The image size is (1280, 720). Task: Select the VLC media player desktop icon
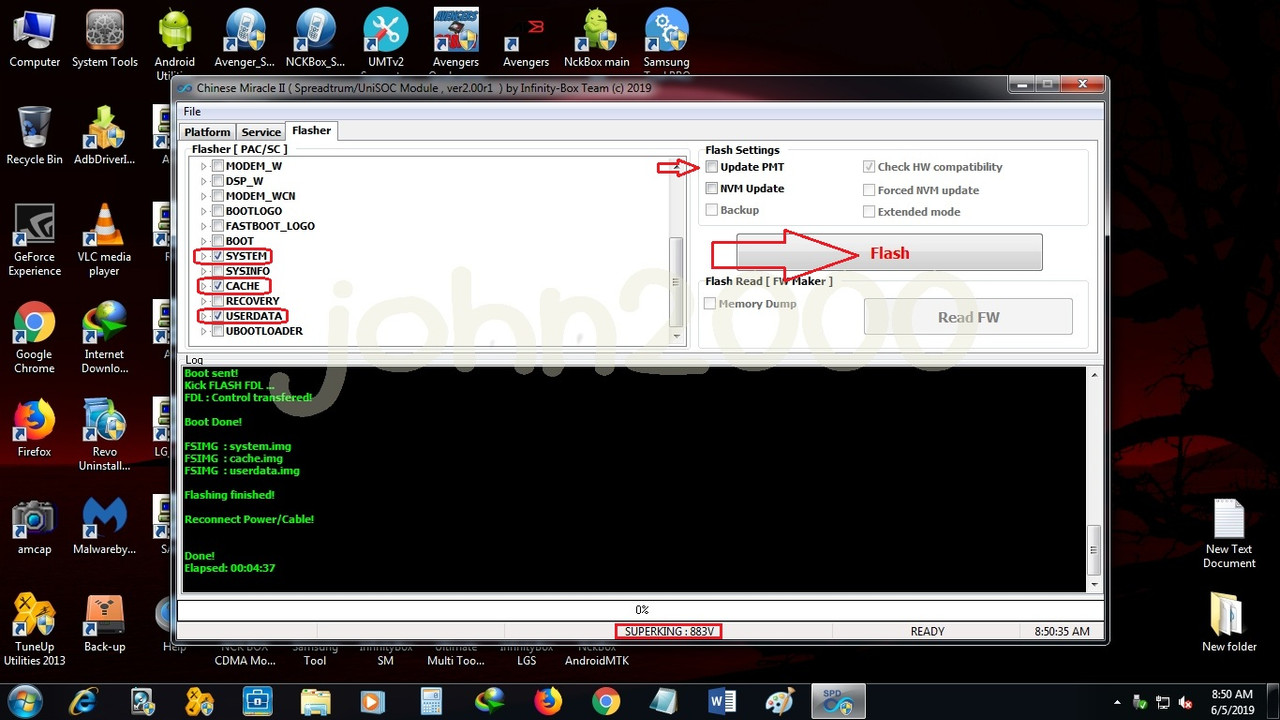click(104, 240)
